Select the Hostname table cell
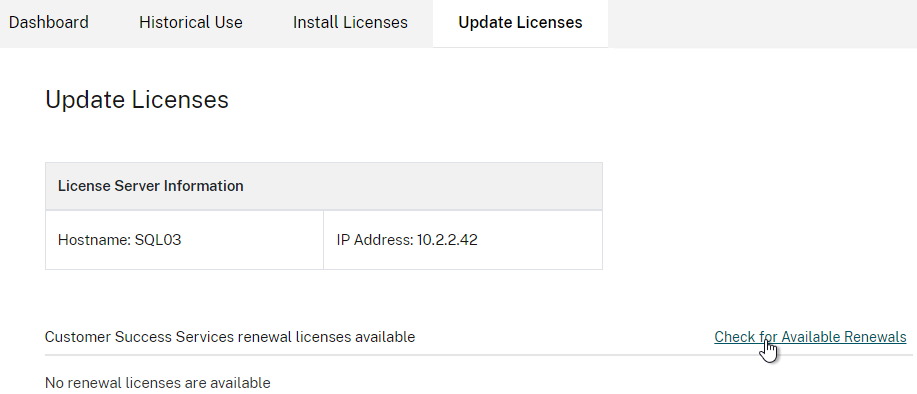Image resolution: width=917 pixels, height=394 pixels. coord(184,240)
